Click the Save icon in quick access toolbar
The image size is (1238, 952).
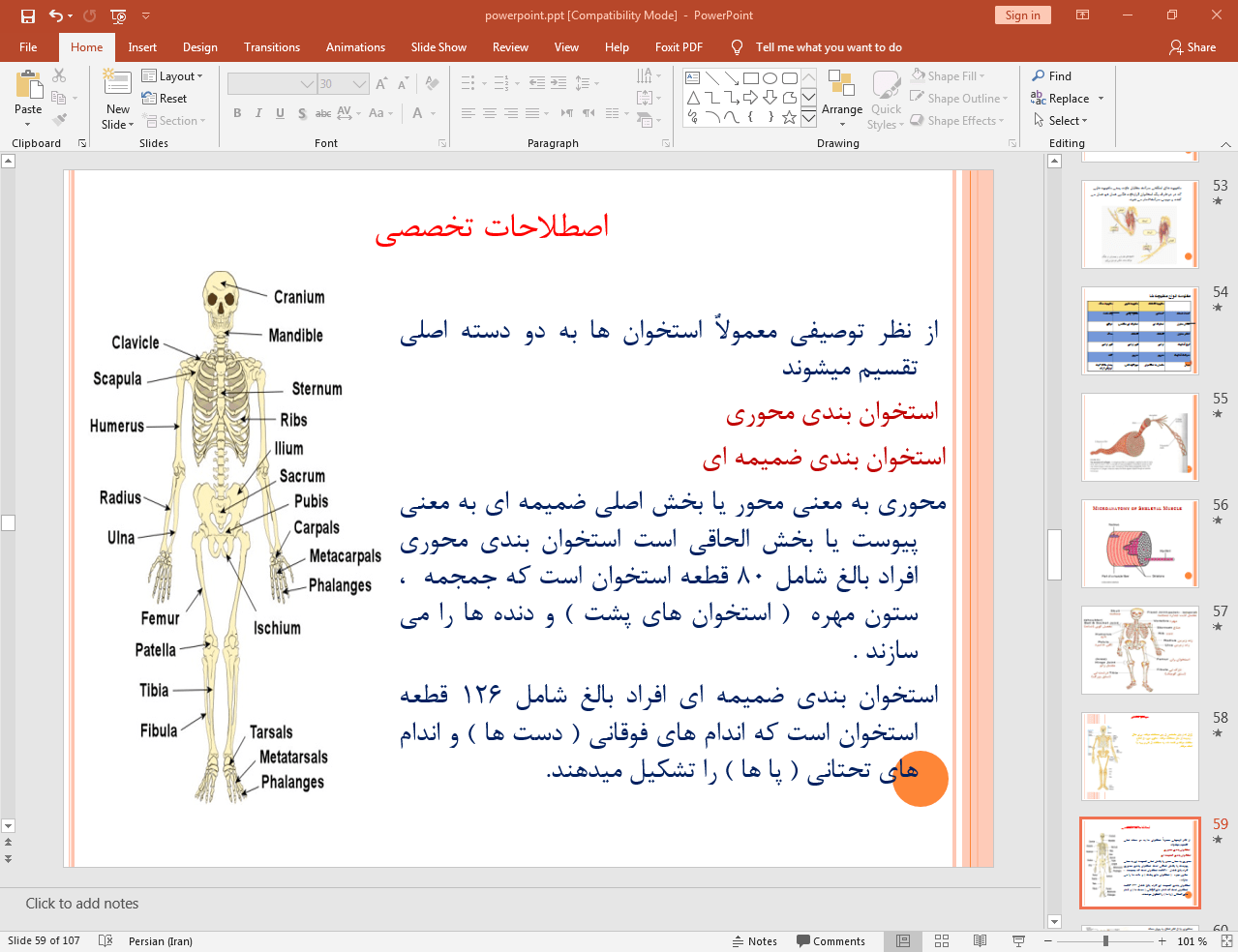pos(28,15)
